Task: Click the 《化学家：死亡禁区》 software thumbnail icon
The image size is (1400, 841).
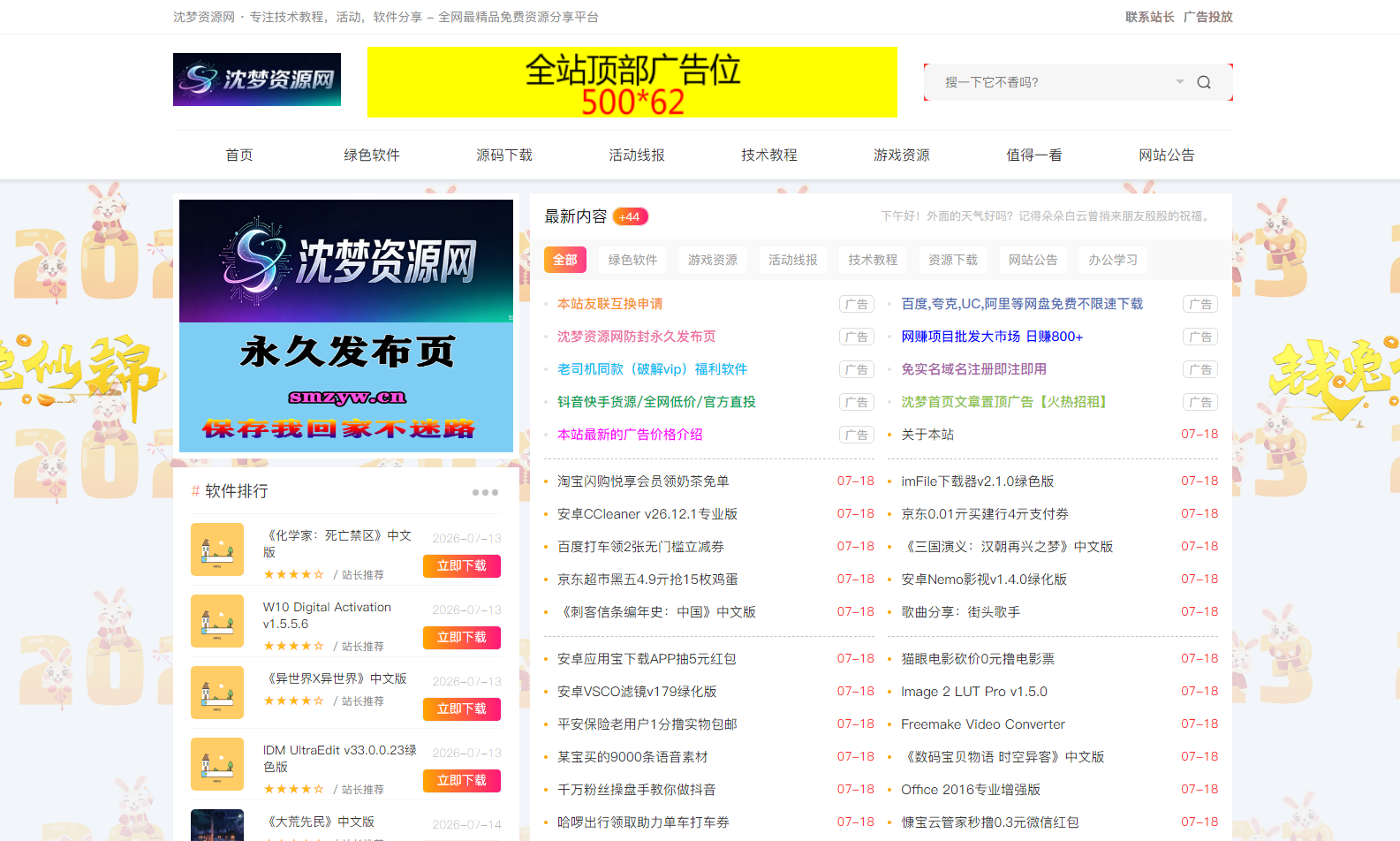Action: 217,549
